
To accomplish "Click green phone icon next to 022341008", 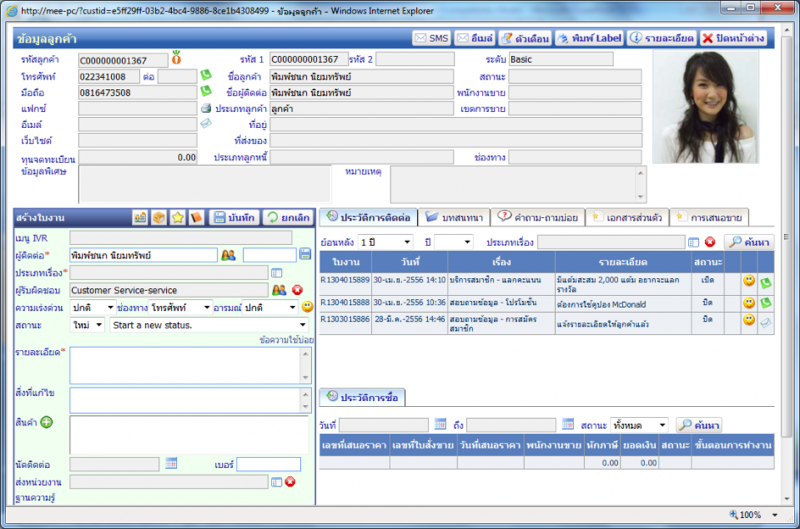I will [x=206, y=75].
